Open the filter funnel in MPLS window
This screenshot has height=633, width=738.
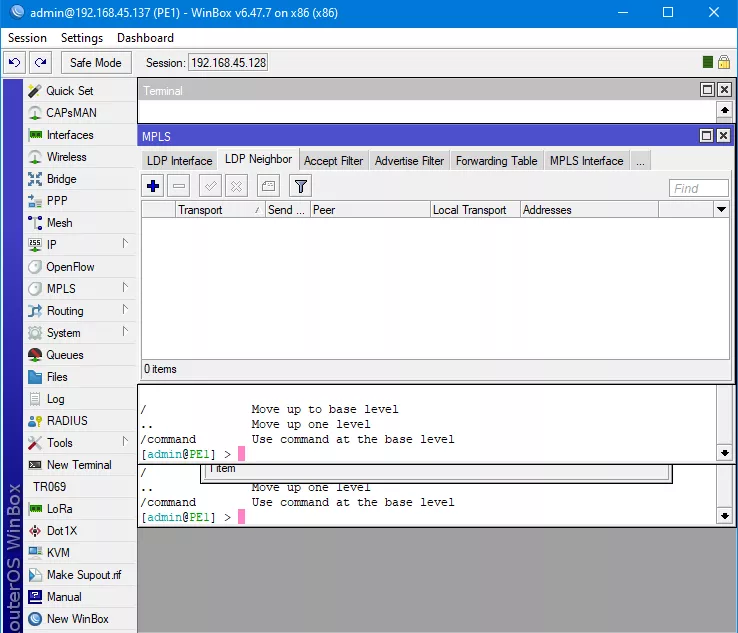301,186
